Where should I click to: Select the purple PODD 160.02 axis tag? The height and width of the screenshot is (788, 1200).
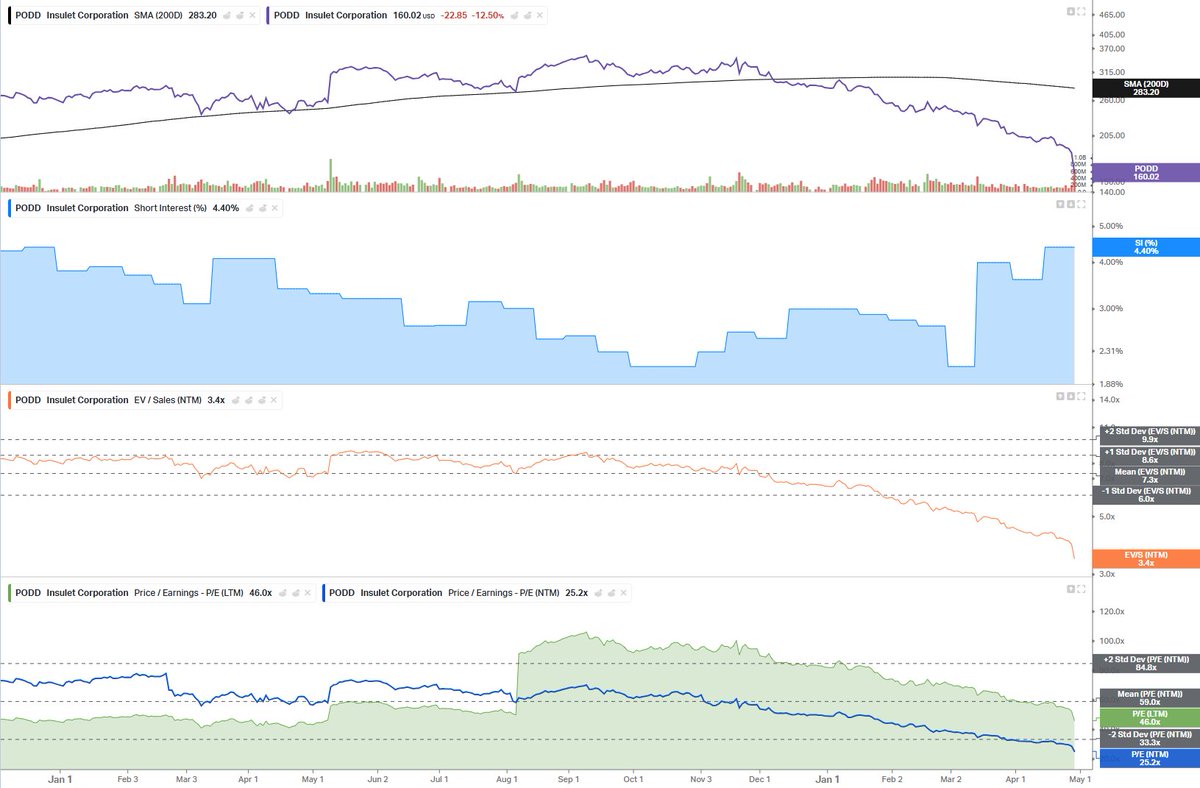[x=1147, y=172]
